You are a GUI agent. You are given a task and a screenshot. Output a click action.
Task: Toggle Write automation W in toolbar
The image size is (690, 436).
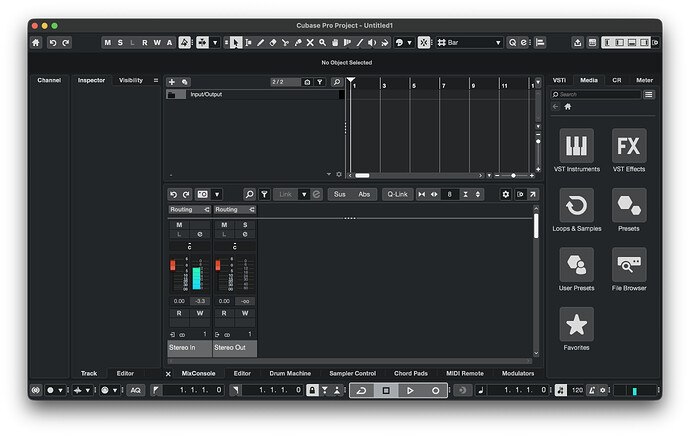coord(157,43)
